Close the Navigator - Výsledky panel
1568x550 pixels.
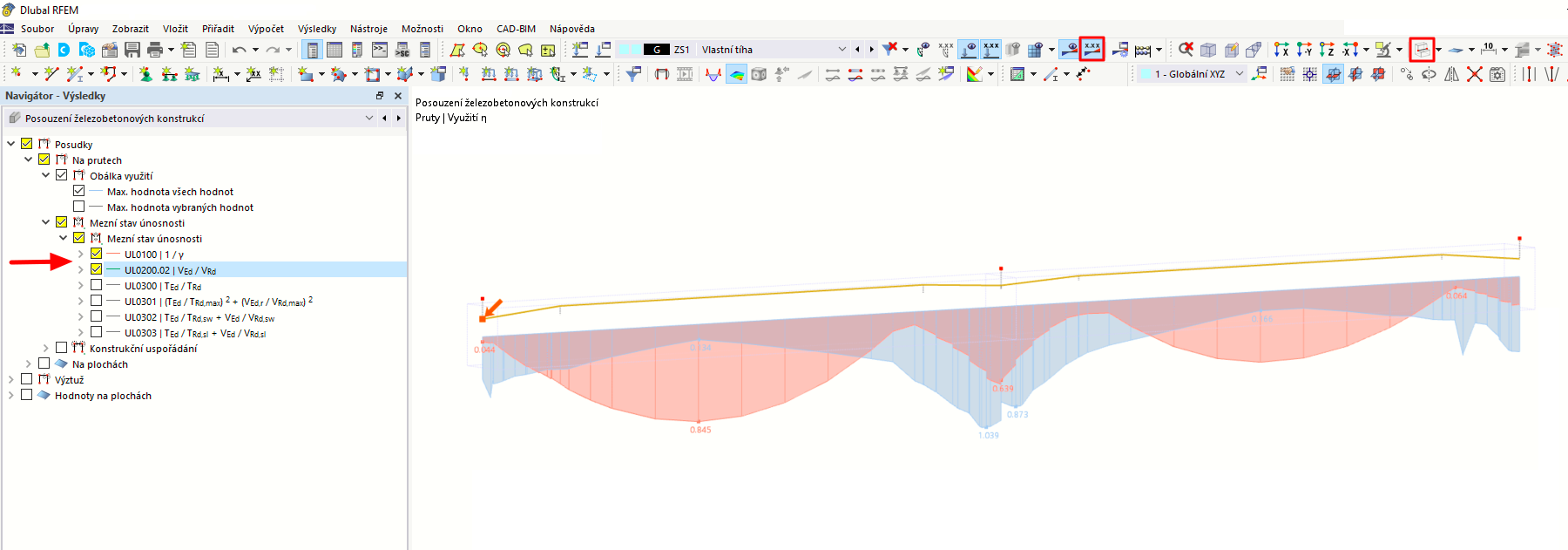click(398, 96)
